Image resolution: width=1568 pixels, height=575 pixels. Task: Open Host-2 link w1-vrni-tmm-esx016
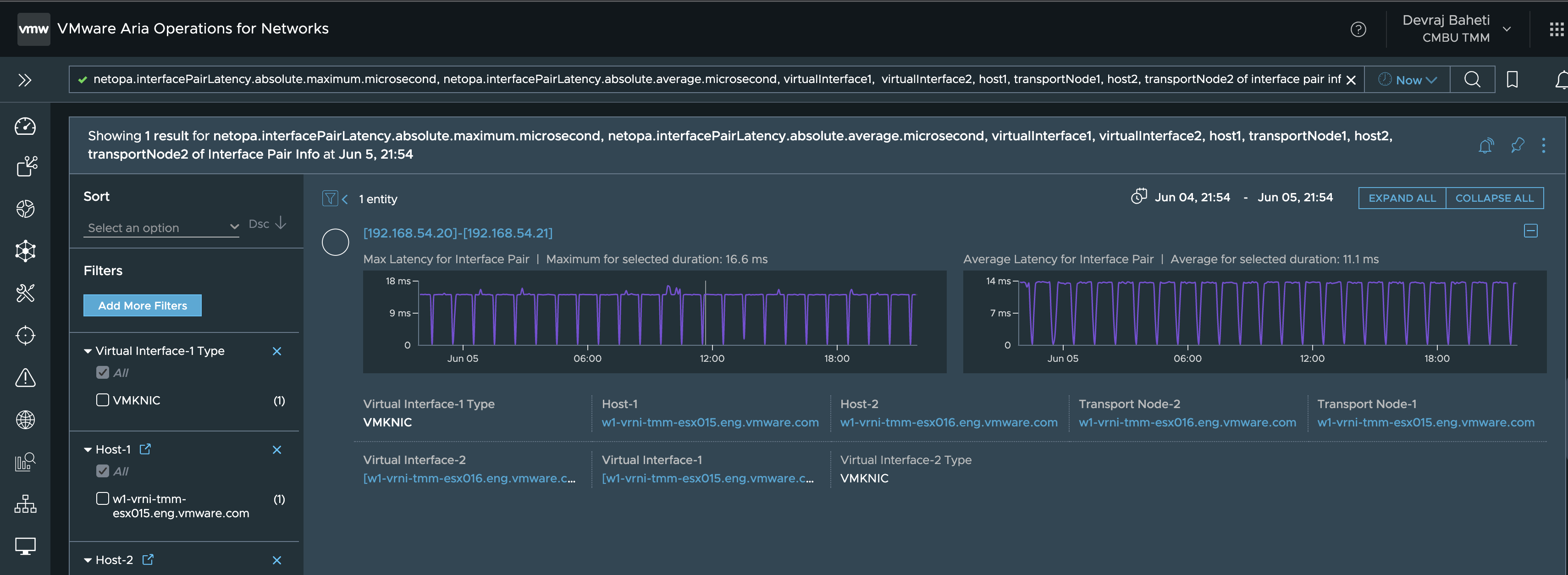949,422
